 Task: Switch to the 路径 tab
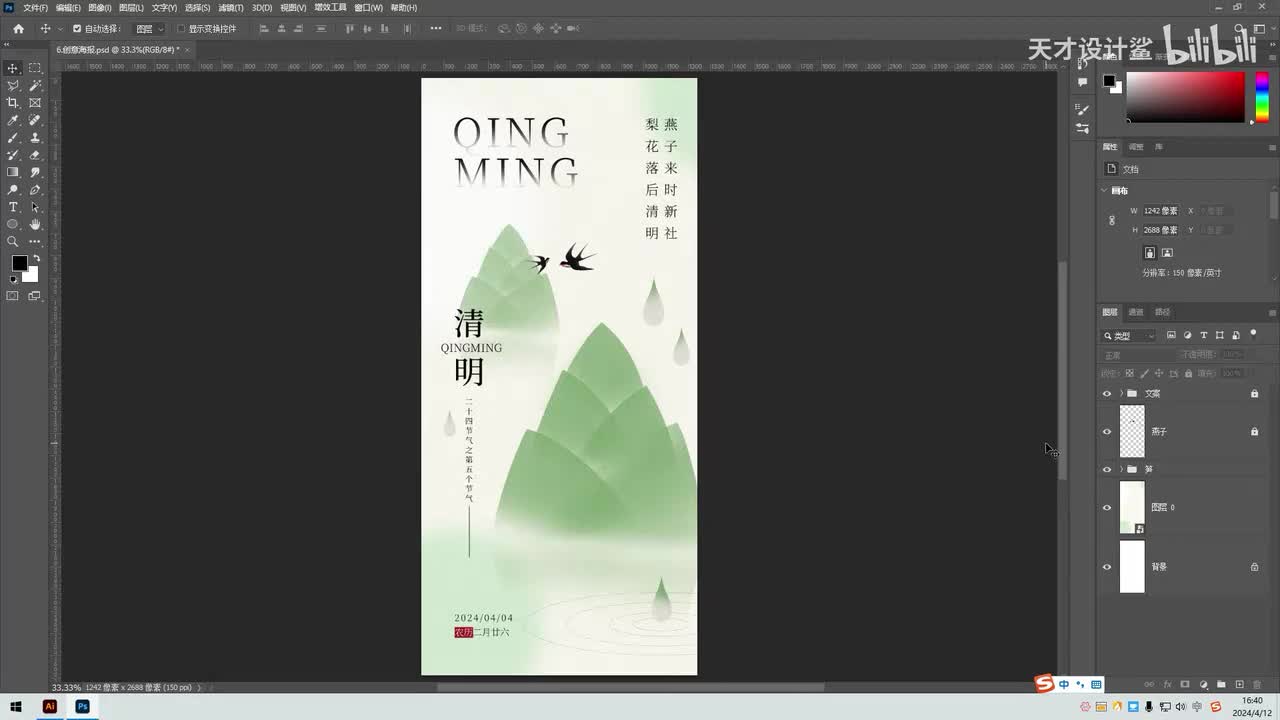(1162, 312)
